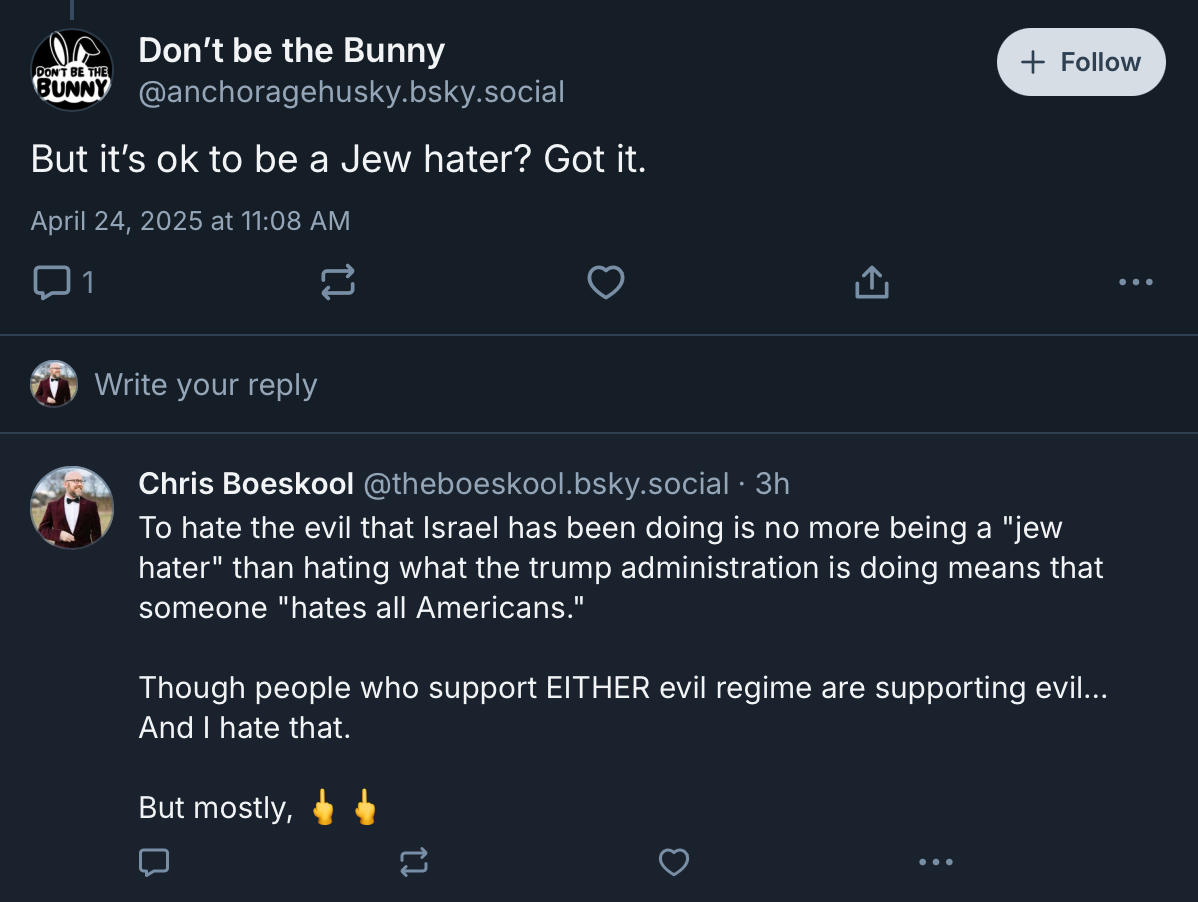The width and height of the screenshot is (1198, 902).
Task: Open the Don't be the Bunny avatar
Action: (72, 70)
